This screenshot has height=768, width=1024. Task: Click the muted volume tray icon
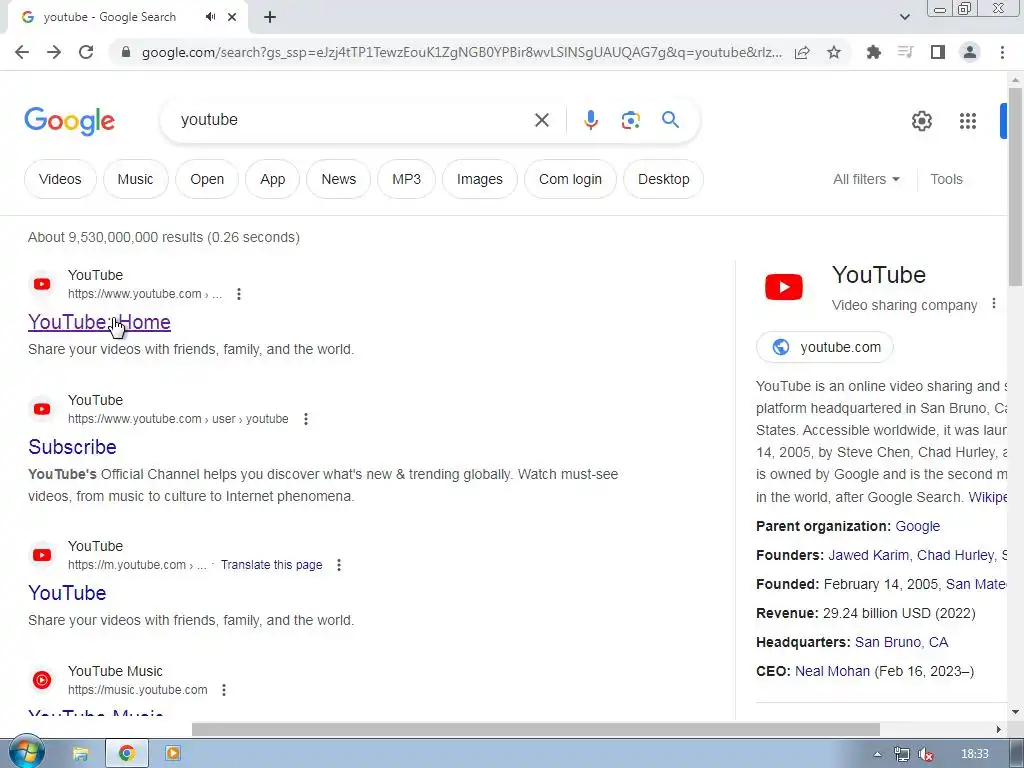click(x=925, y=754)
